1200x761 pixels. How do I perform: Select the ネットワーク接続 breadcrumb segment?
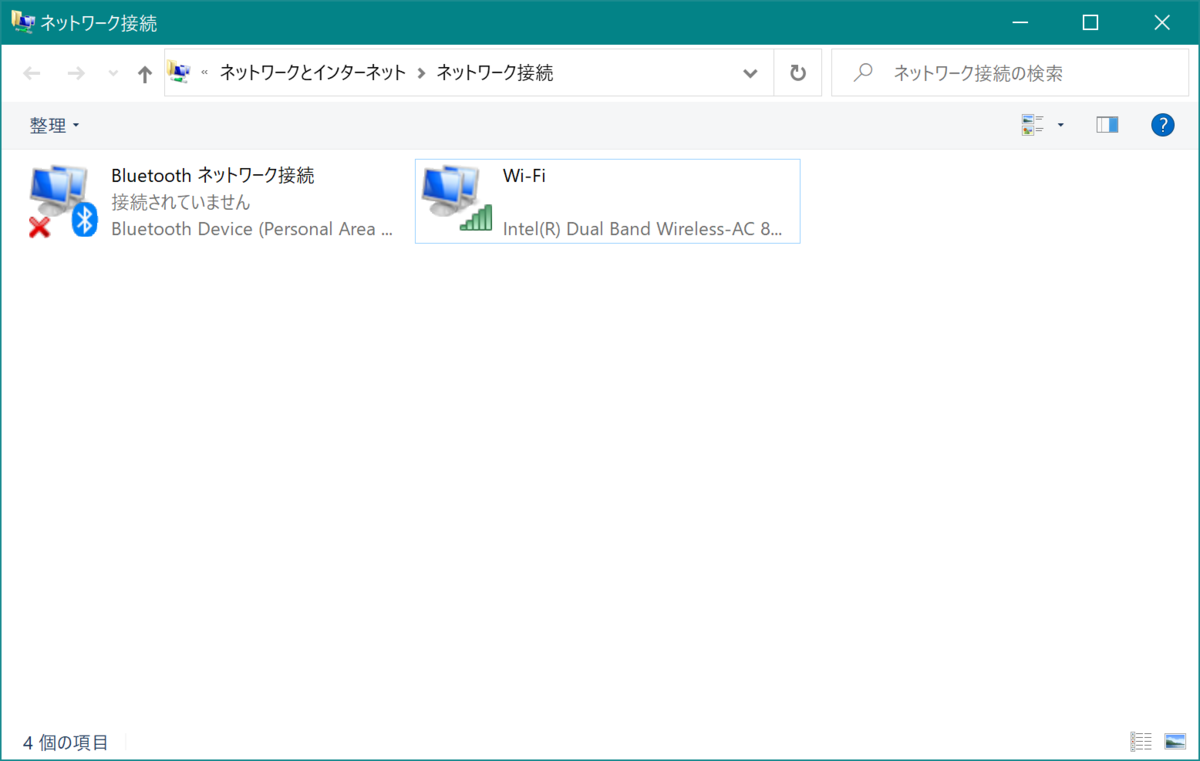tap(495, 73)
